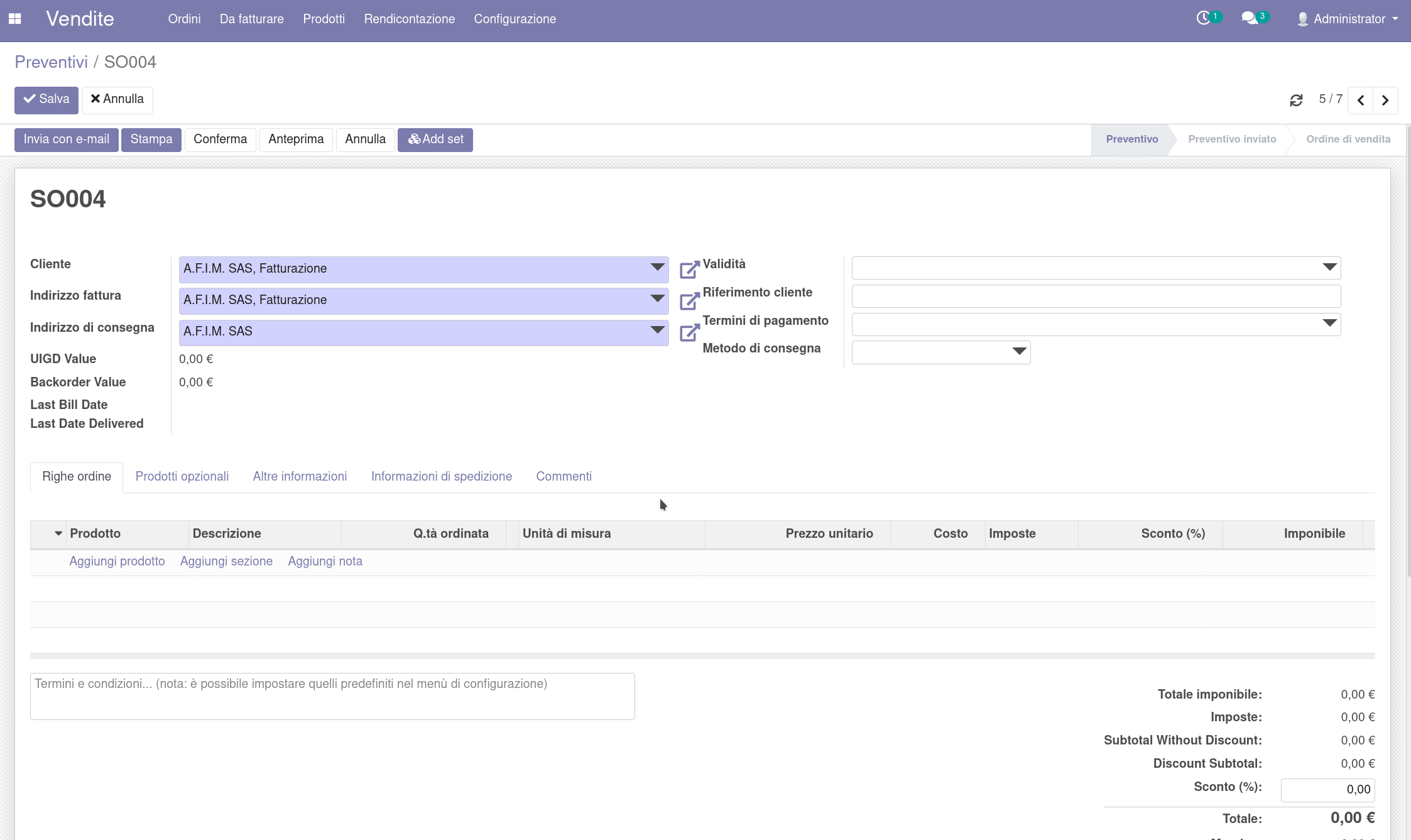
Task: Open external link beside Indirizzo di consegna
Action: (689, 332)
